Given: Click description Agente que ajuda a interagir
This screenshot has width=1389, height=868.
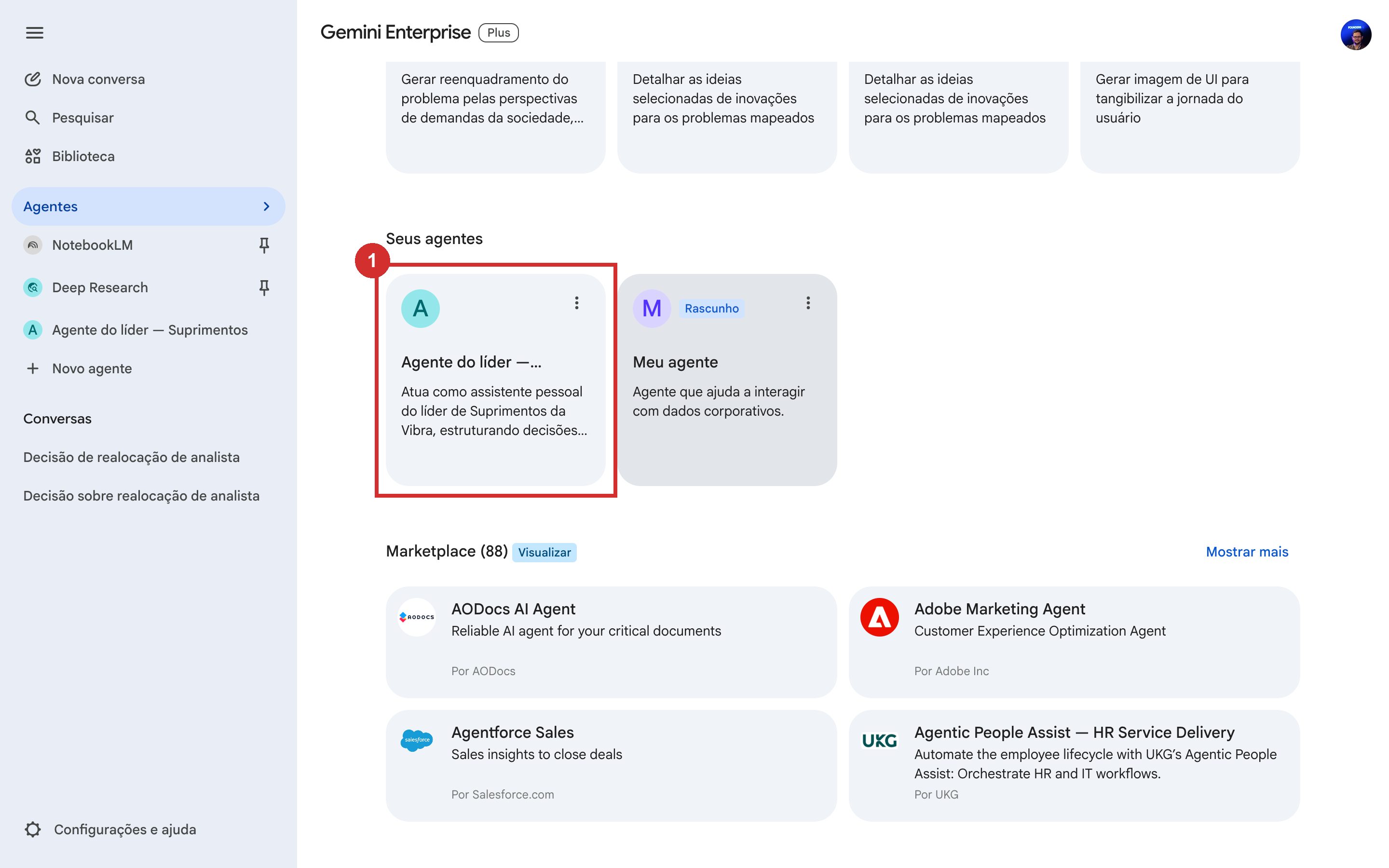Looking at the screenshot, I should pyautogui.click(x=719, y=401).
